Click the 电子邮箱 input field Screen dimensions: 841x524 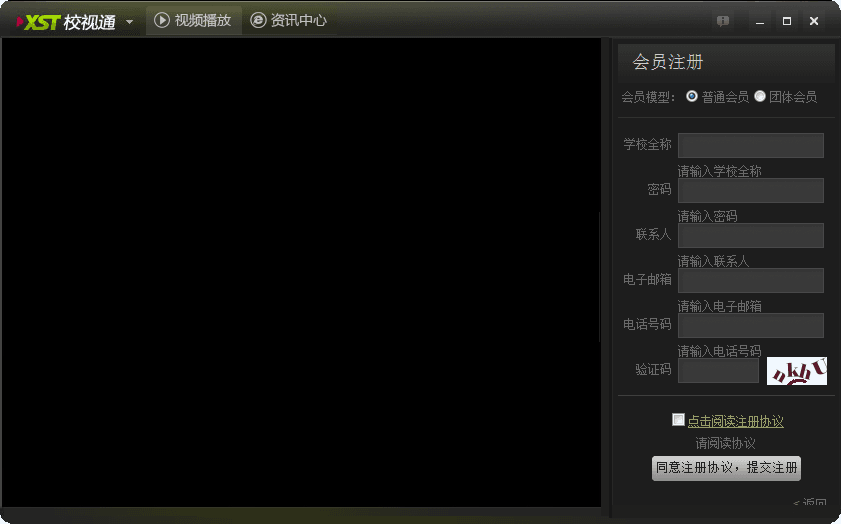[x=750, y=280]
